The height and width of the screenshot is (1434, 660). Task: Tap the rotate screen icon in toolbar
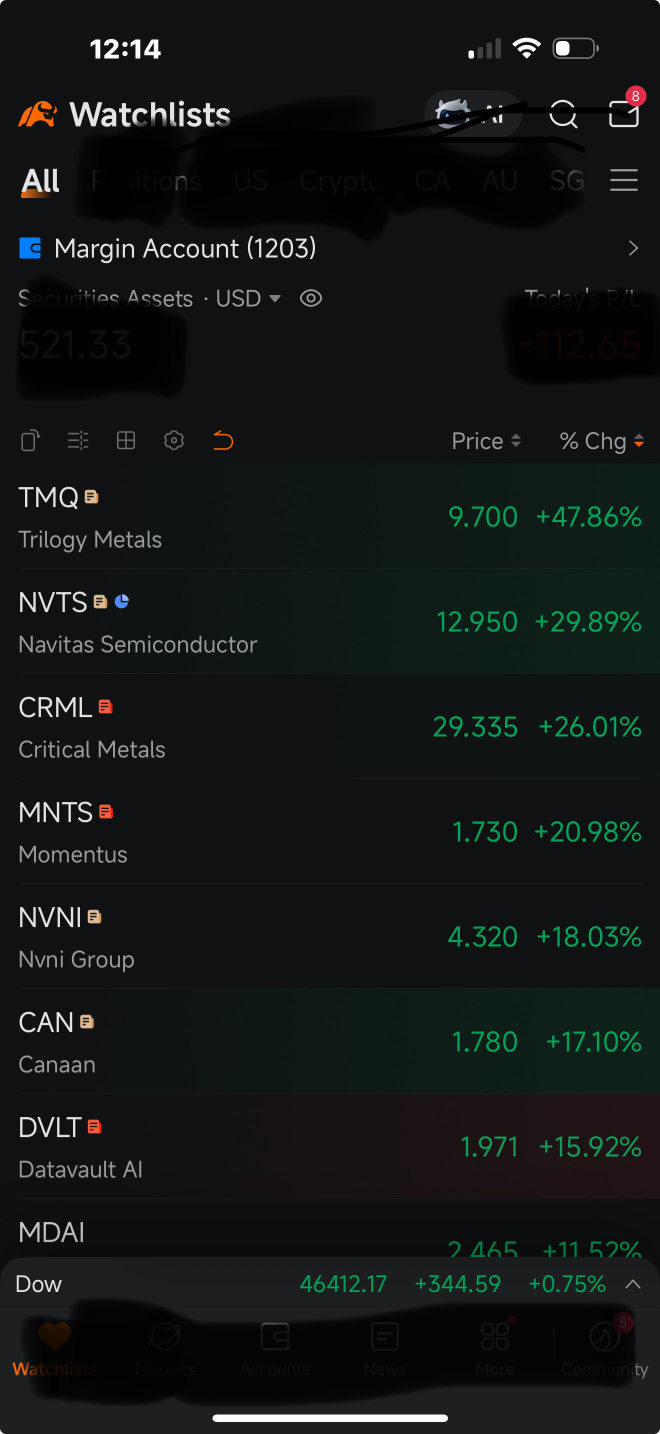click(31, 441)
